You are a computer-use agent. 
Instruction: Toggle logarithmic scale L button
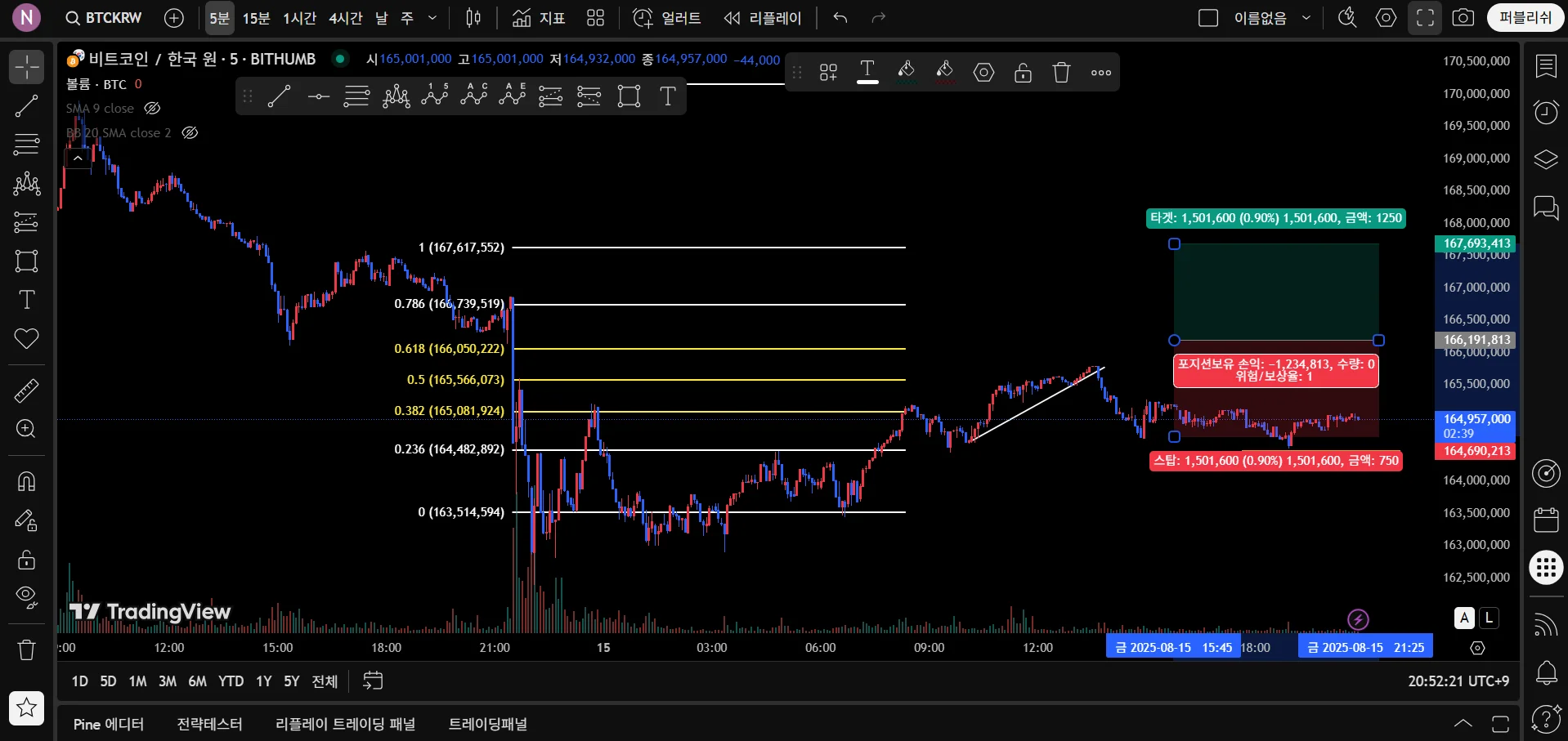point(1490,618)
